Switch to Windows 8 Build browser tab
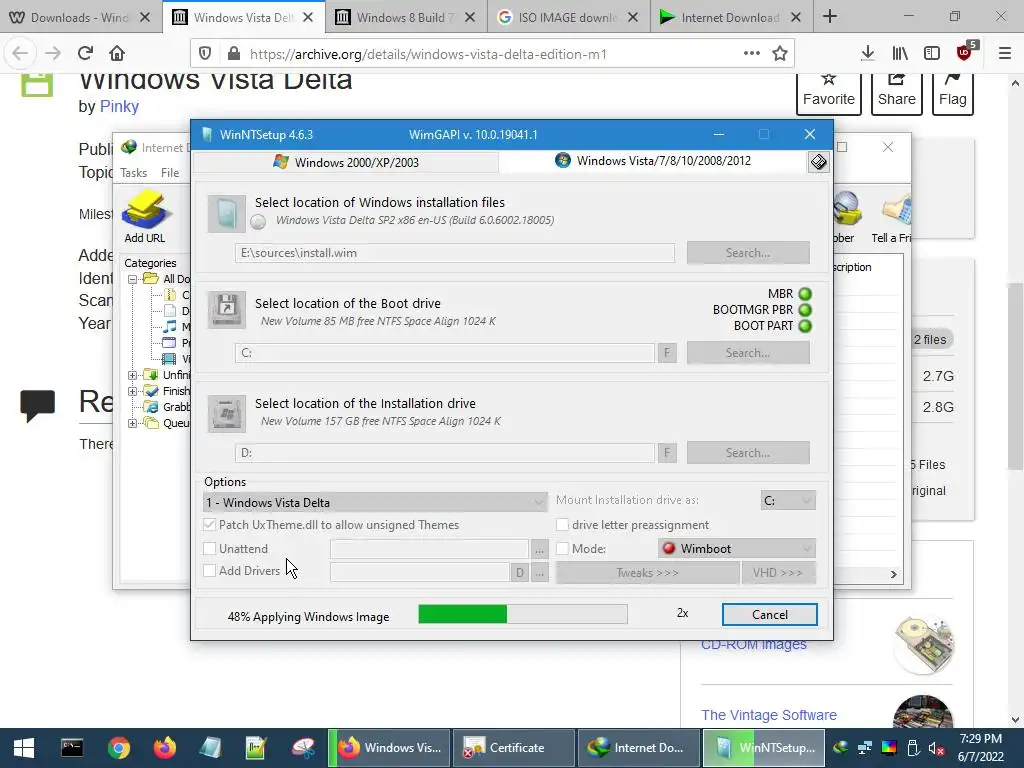Screen dimensions: 1024x768 coord(405,17)
